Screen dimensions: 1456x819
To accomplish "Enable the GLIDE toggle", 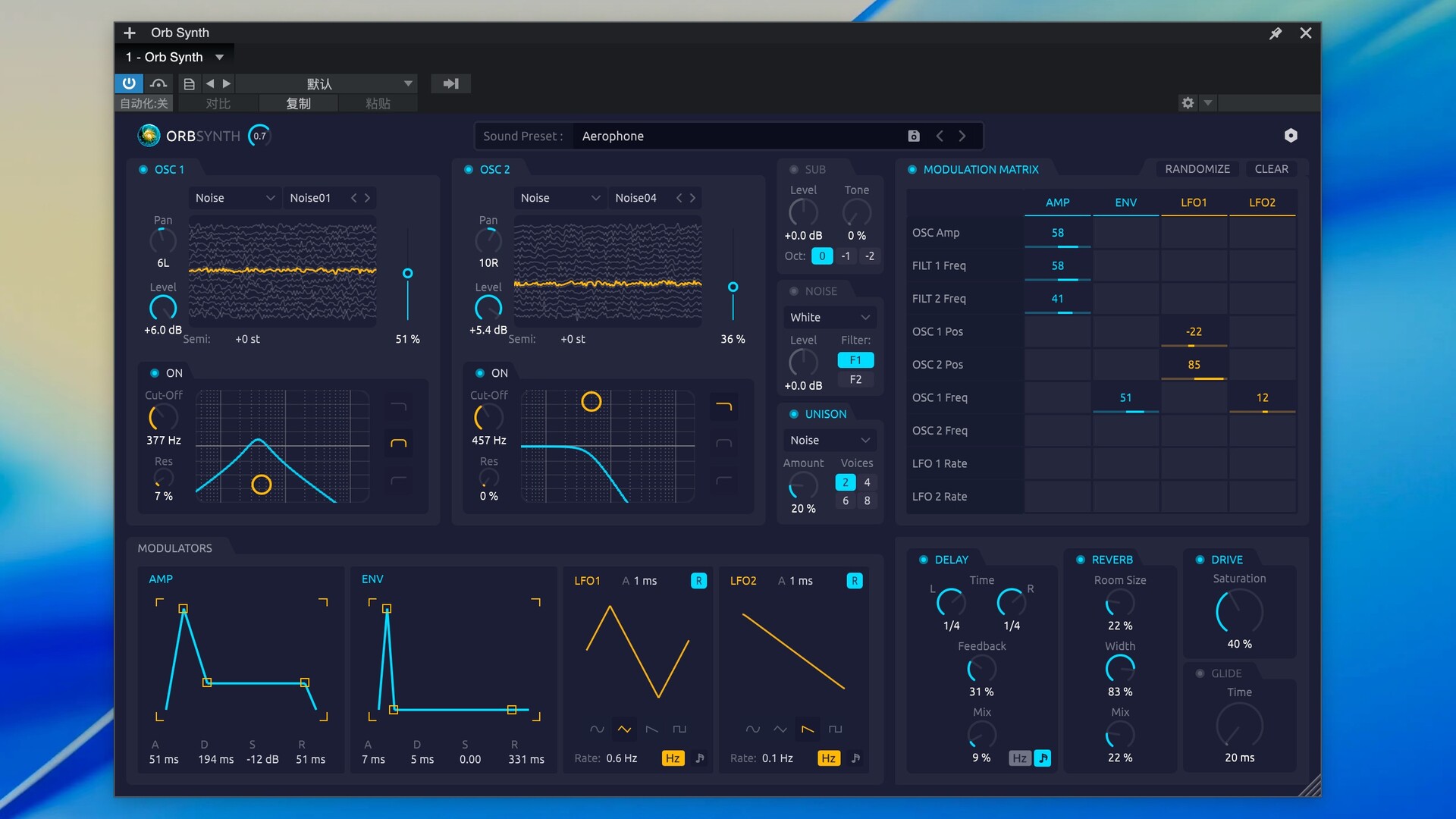I will click(1200, 673).
